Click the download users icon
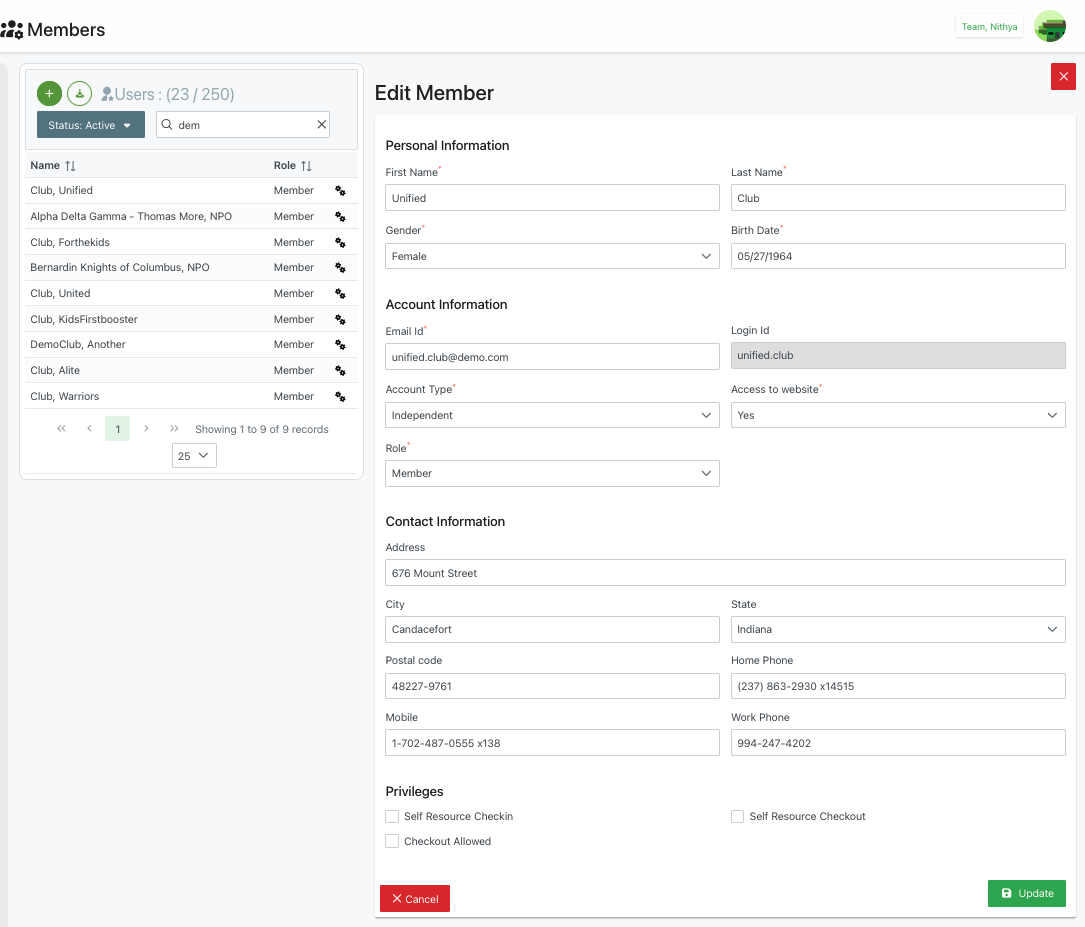Viewport: 1085px width, 927px height. tap(79, 94)
